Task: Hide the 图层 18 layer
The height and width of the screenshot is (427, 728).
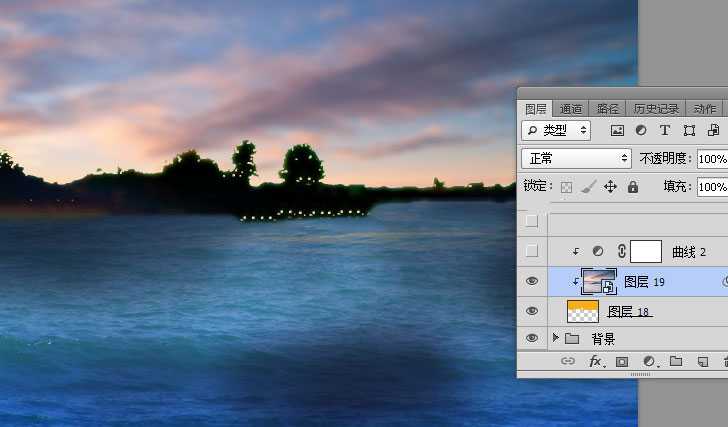Action: click(532, 311)
